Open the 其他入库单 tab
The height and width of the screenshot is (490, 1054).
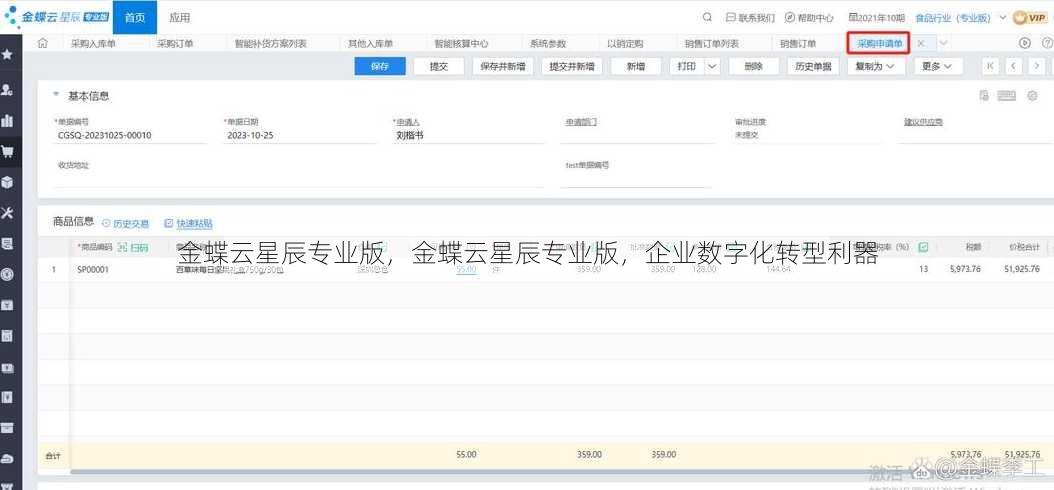pos(370,44)
